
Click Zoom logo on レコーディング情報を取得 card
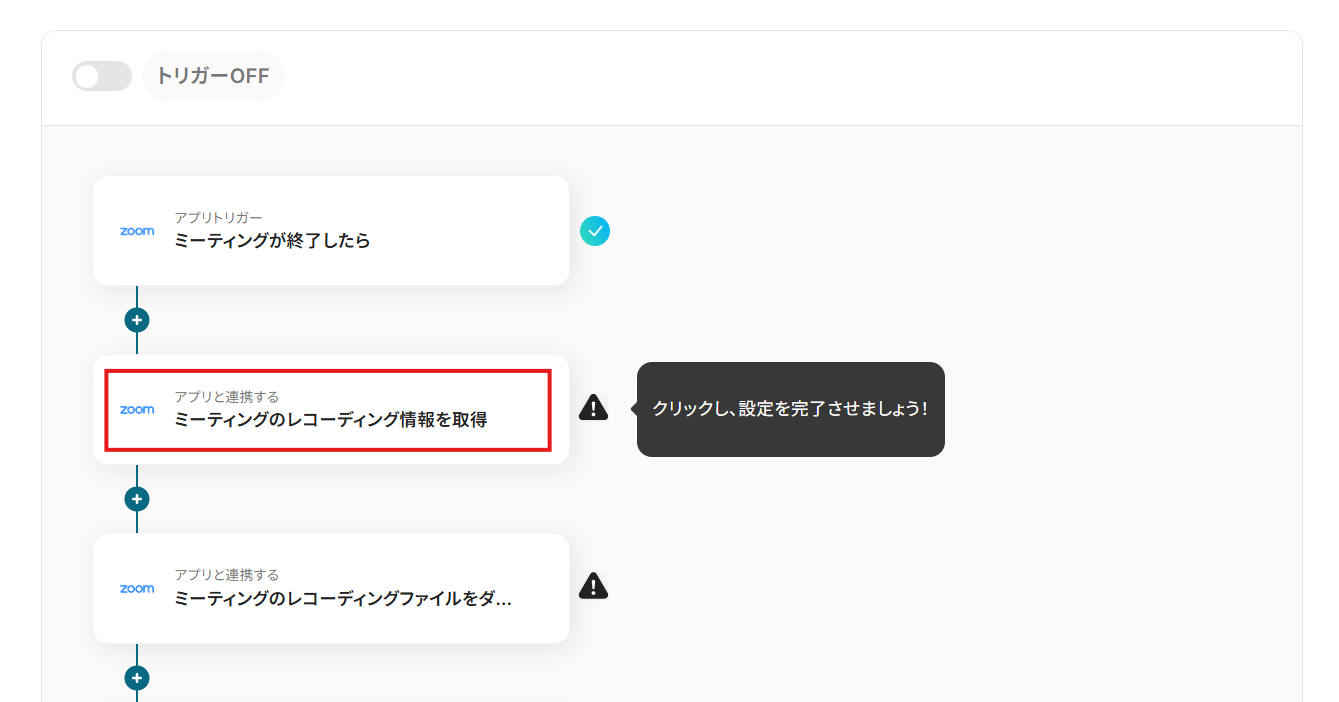(x=137, y=410)
